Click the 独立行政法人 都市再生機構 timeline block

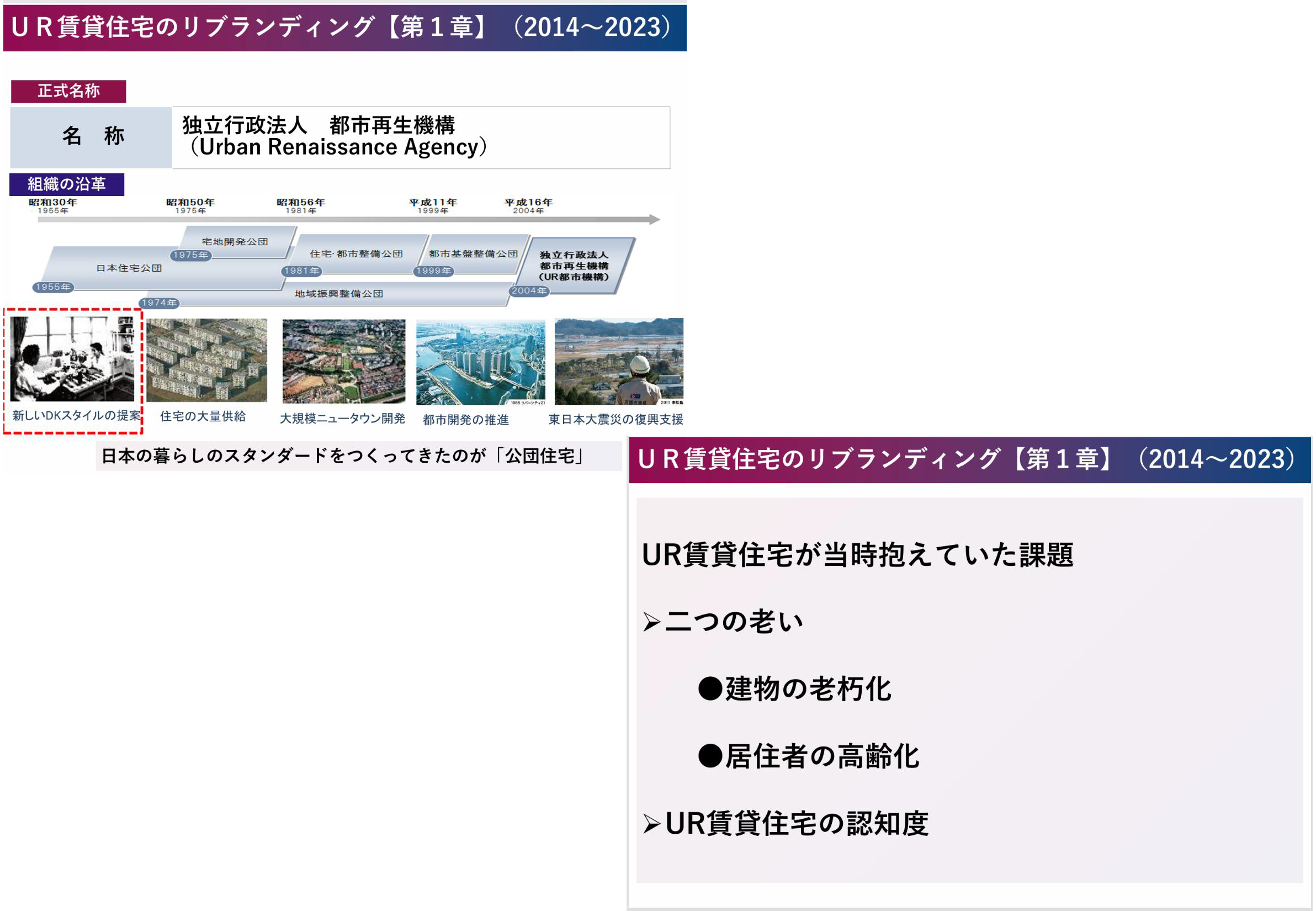574,266
